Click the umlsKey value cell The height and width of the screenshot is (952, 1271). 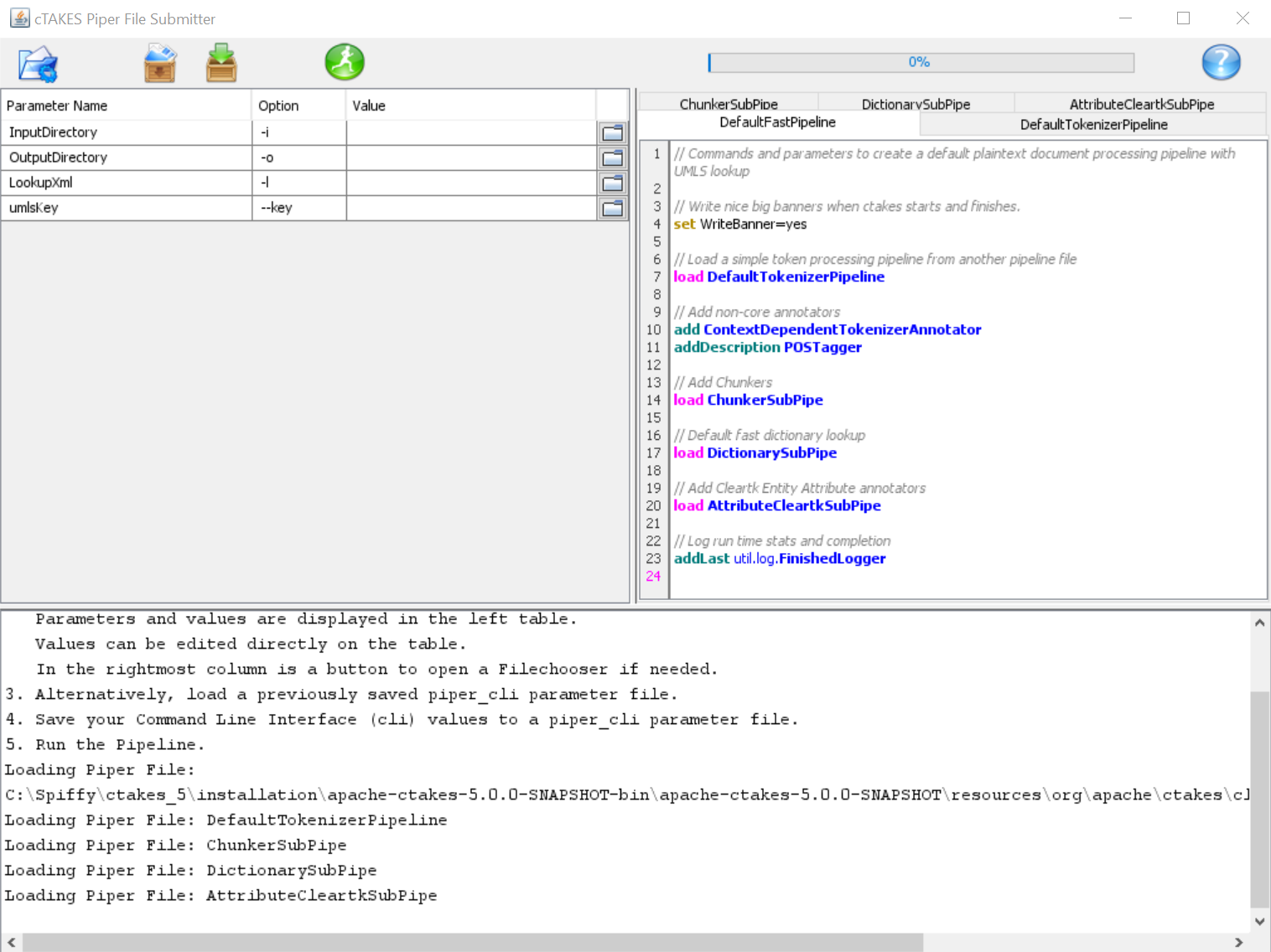point(471,208)
